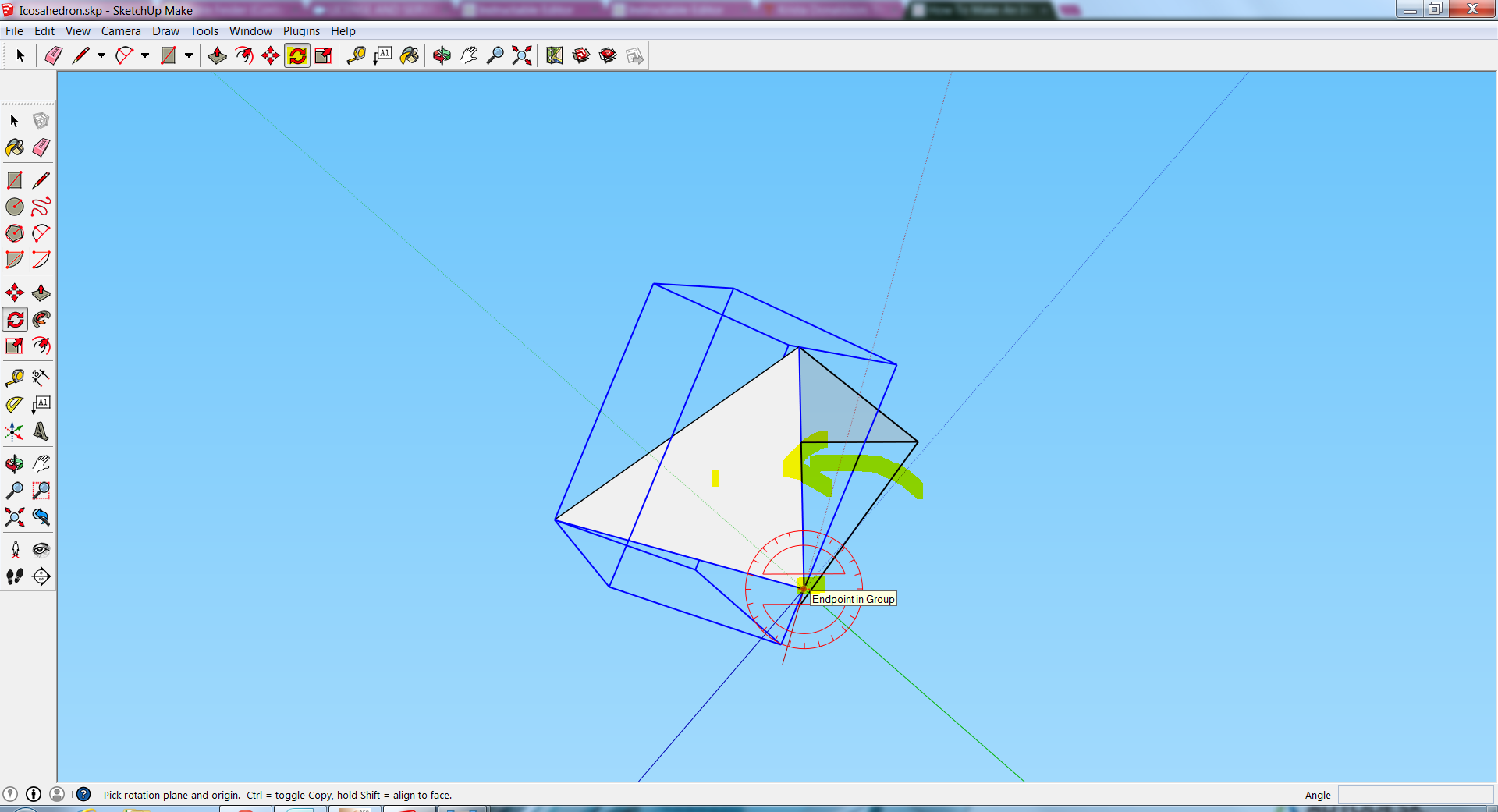Open the Camera menu

point(121,31)
